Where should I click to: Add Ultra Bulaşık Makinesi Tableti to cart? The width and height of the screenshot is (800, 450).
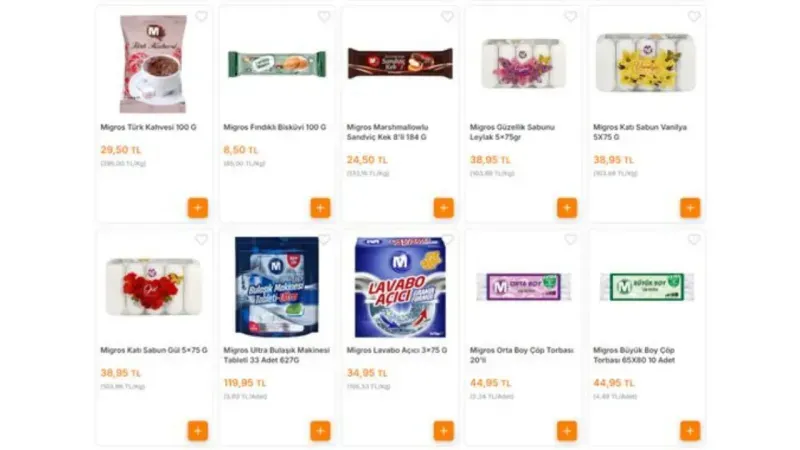(320, 431)
